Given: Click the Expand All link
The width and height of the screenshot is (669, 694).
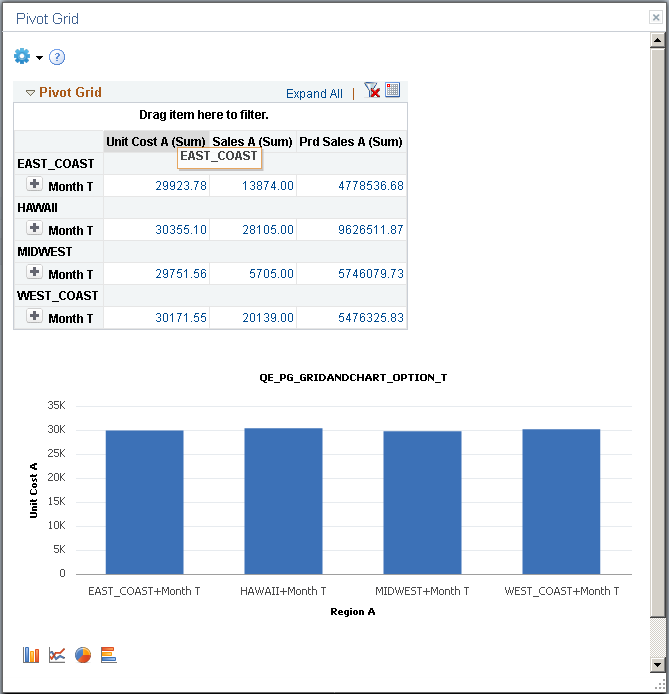Looking at the screenshot, I should click(314, 94).
